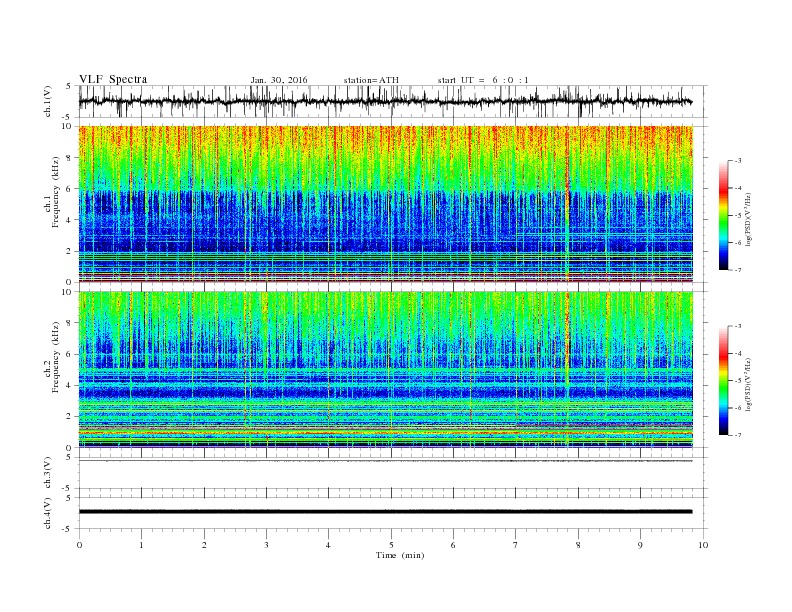Click inside the ch.1 spectrogram panel
The width and height of the screenshot is (792, 612).
[x=386, y=204]
